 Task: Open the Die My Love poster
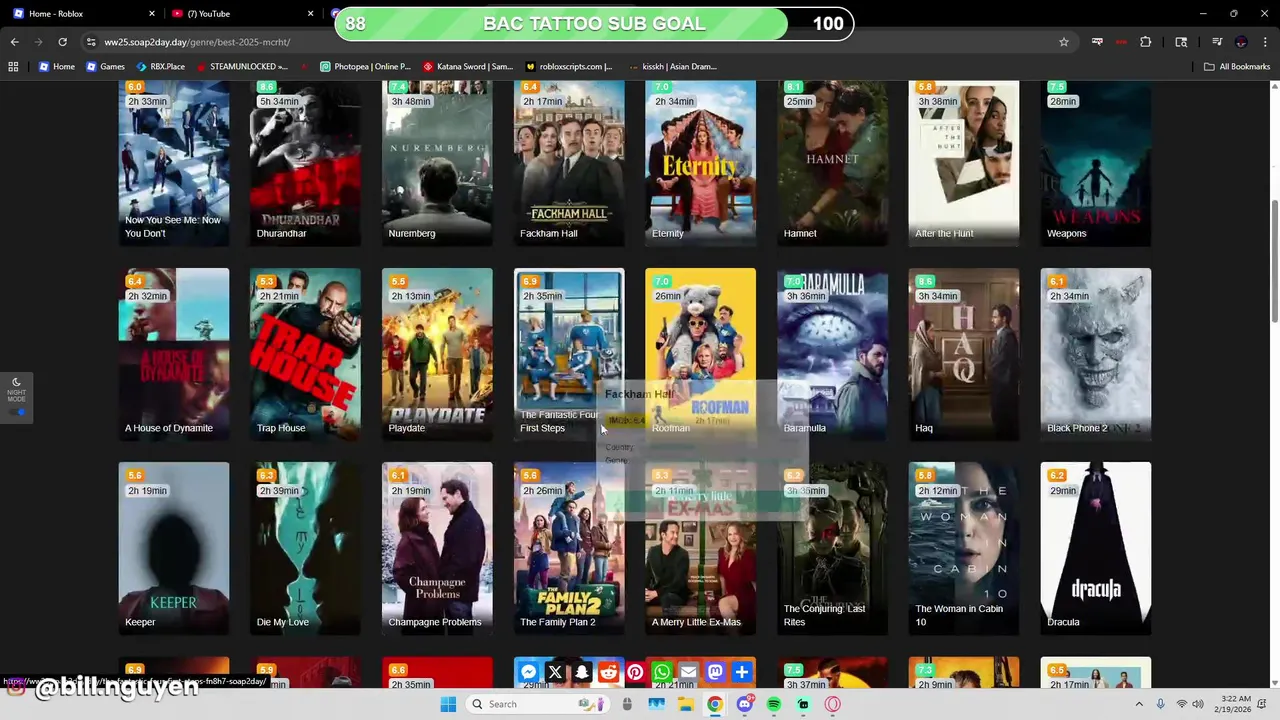305,548
